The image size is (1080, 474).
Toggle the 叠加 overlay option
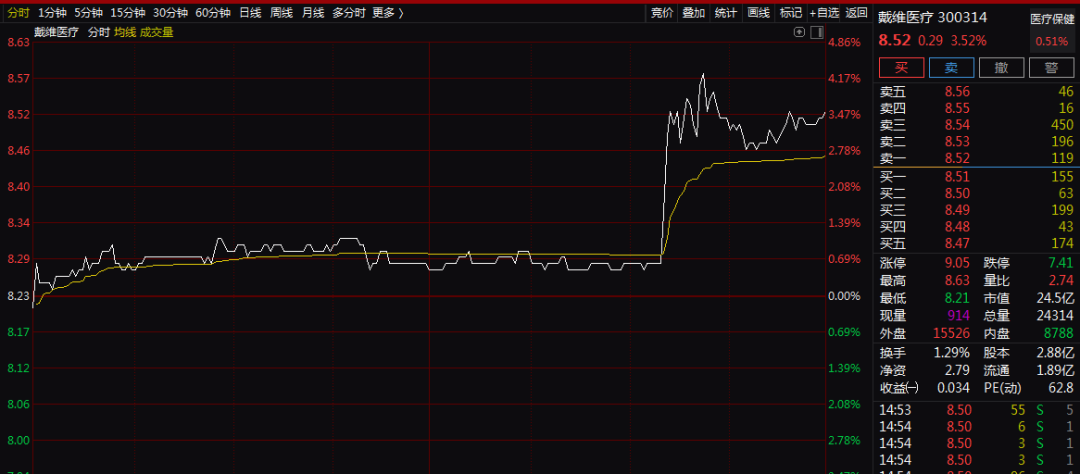(694, 12)
